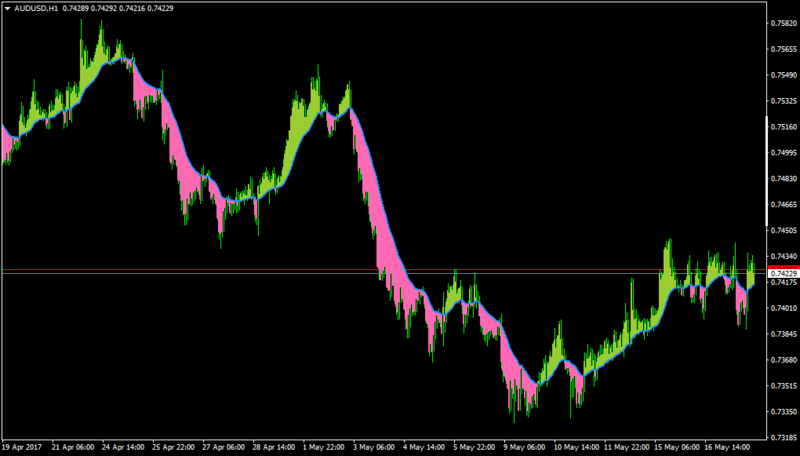The width and height of the screenshot is (800, 456).
Task: Select the 3 May 06:00 time label
Action: coord(373,447)
